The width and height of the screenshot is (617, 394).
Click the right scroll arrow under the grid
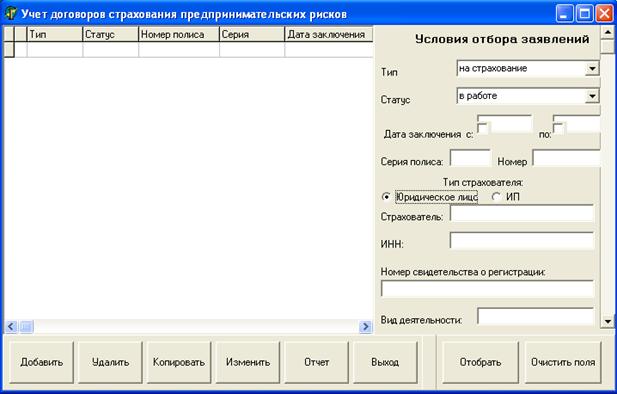point(366,326)
